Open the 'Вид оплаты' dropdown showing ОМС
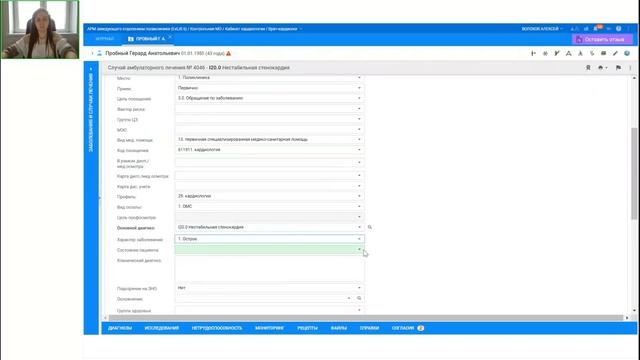 point(270,207)
